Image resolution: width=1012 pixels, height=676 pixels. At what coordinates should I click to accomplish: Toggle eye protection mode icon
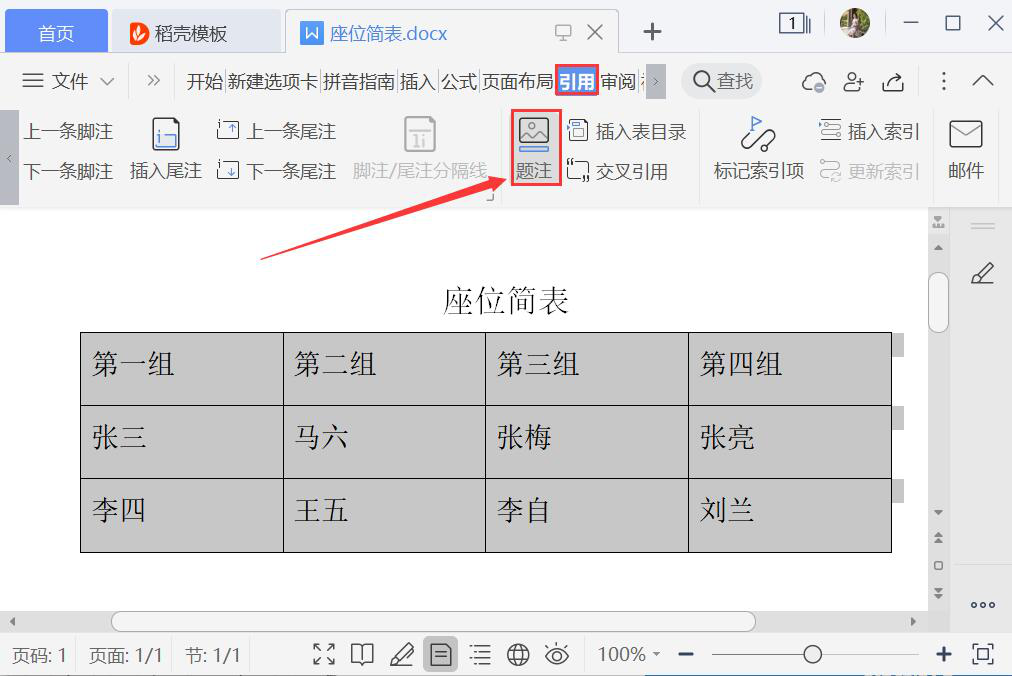[556, 654]
